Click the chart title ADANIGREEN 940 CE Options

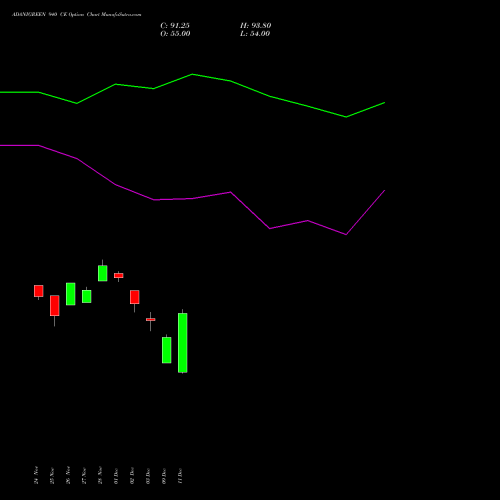pos(48,15)
